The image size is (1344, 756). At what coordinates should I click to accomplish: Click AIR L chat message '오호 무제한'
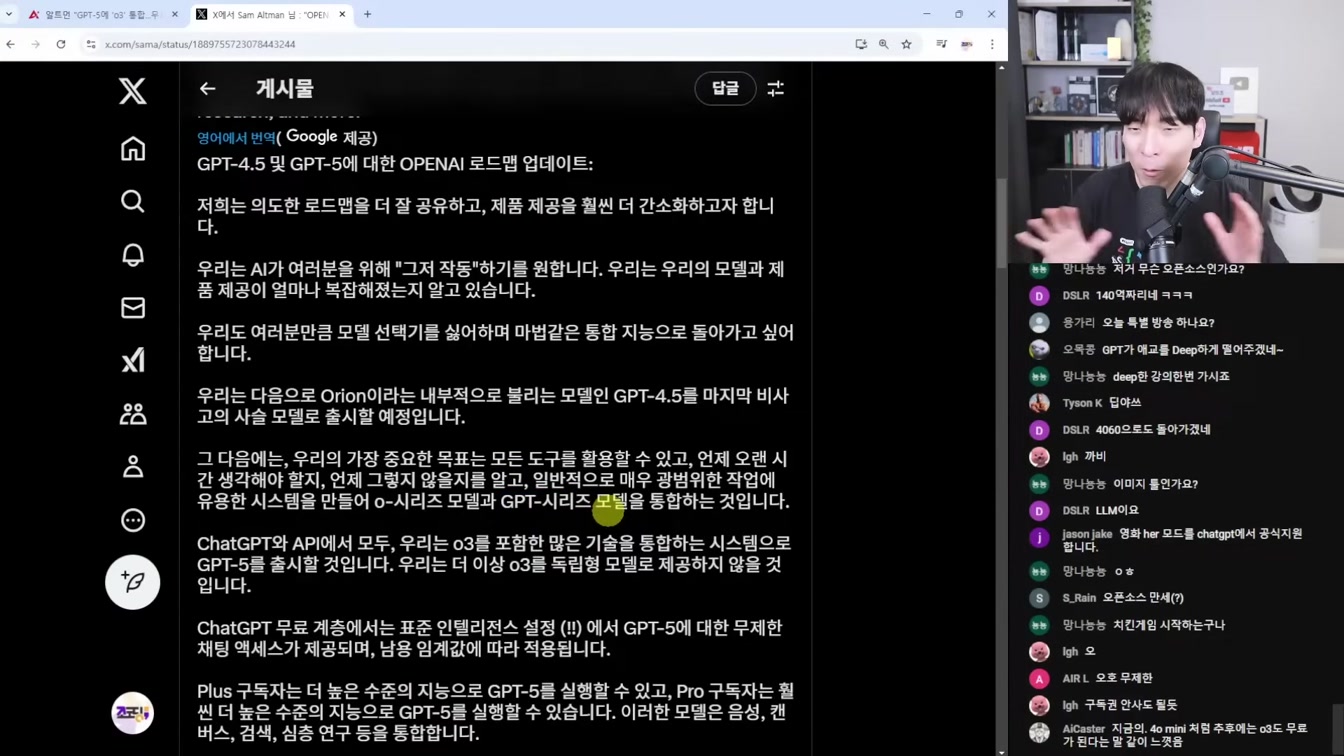1124,679
